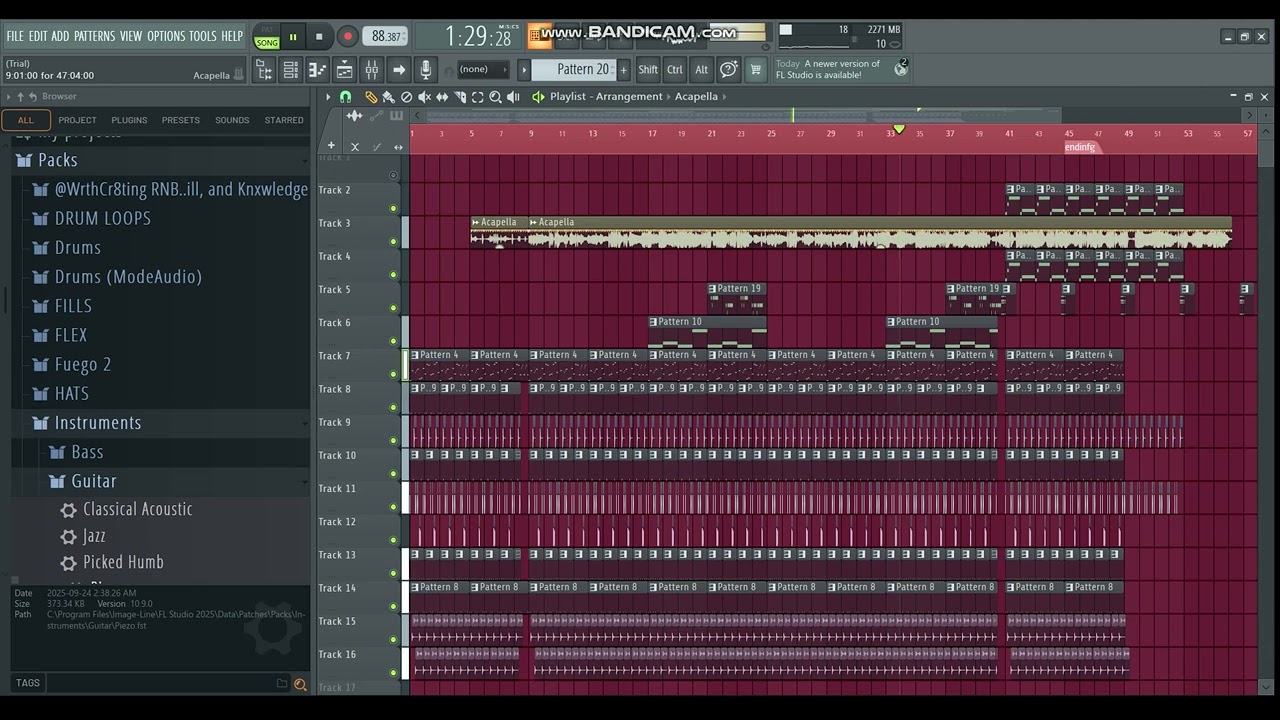Screen dimensions: 1280x720
Task: Toggle the Ctrl modifier button
Action: [675, 70]
